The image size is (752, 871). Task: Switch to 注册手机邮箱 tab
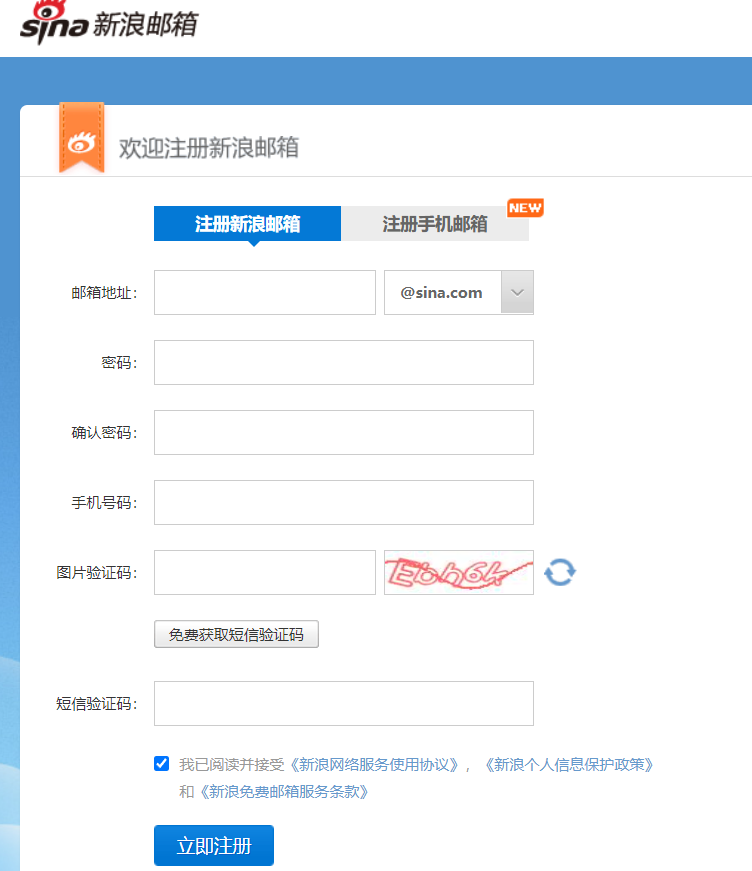pos(435,223)
